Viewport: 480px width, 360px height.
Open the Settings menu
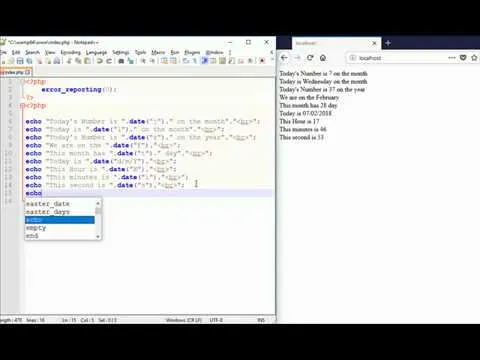pyautogui.click(x=121, y=52)
